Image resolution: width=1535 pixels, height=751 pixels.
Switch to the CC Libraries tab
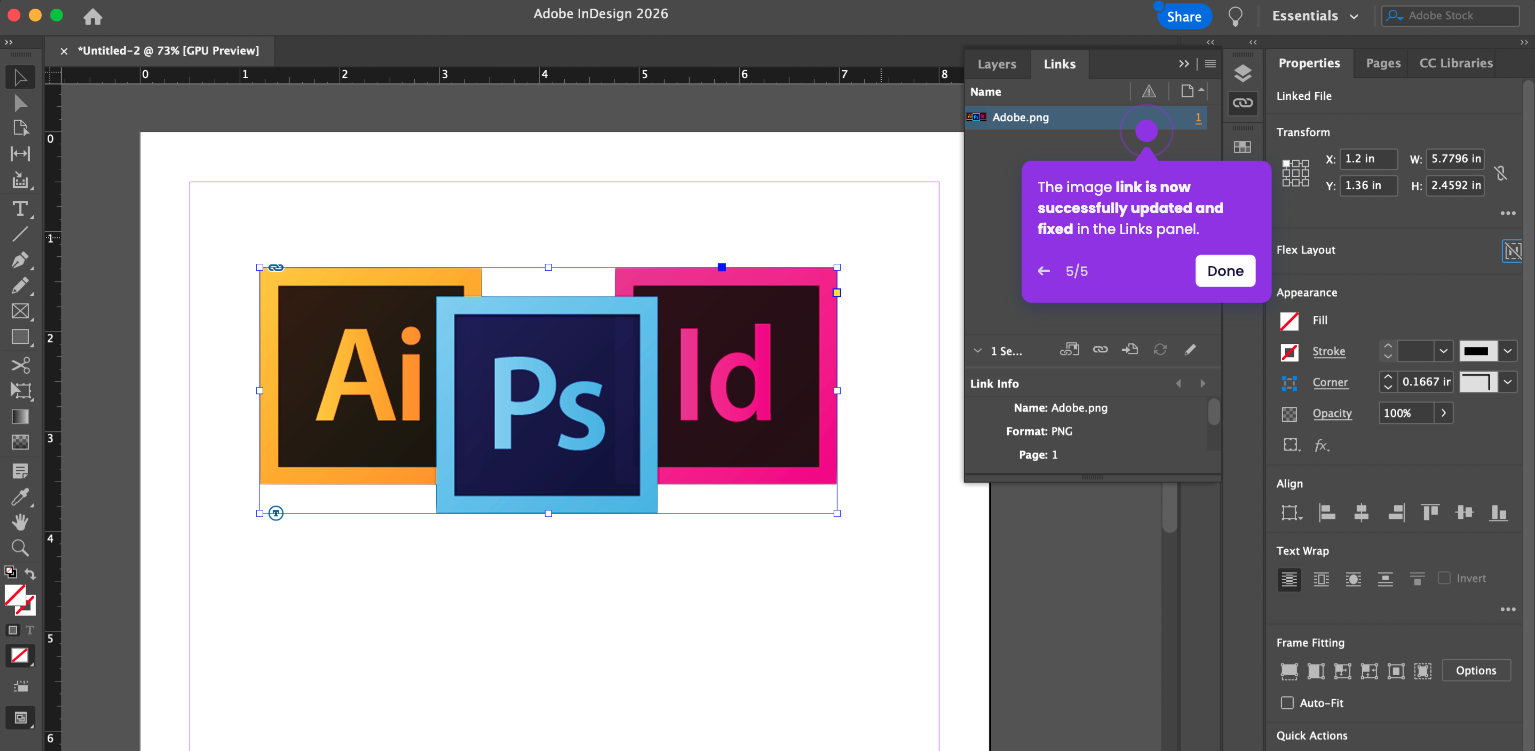(x=1456, y=63)
